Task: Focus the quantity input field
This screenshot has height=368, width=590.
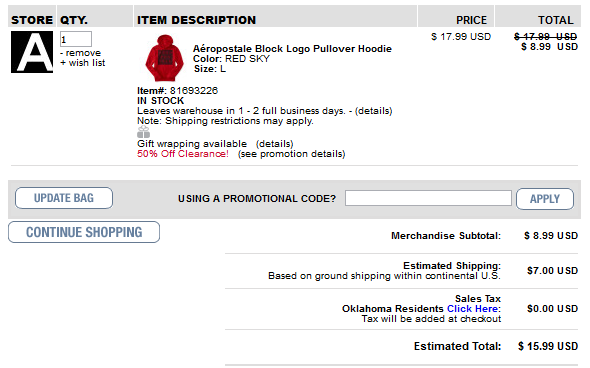Action: 76,39
